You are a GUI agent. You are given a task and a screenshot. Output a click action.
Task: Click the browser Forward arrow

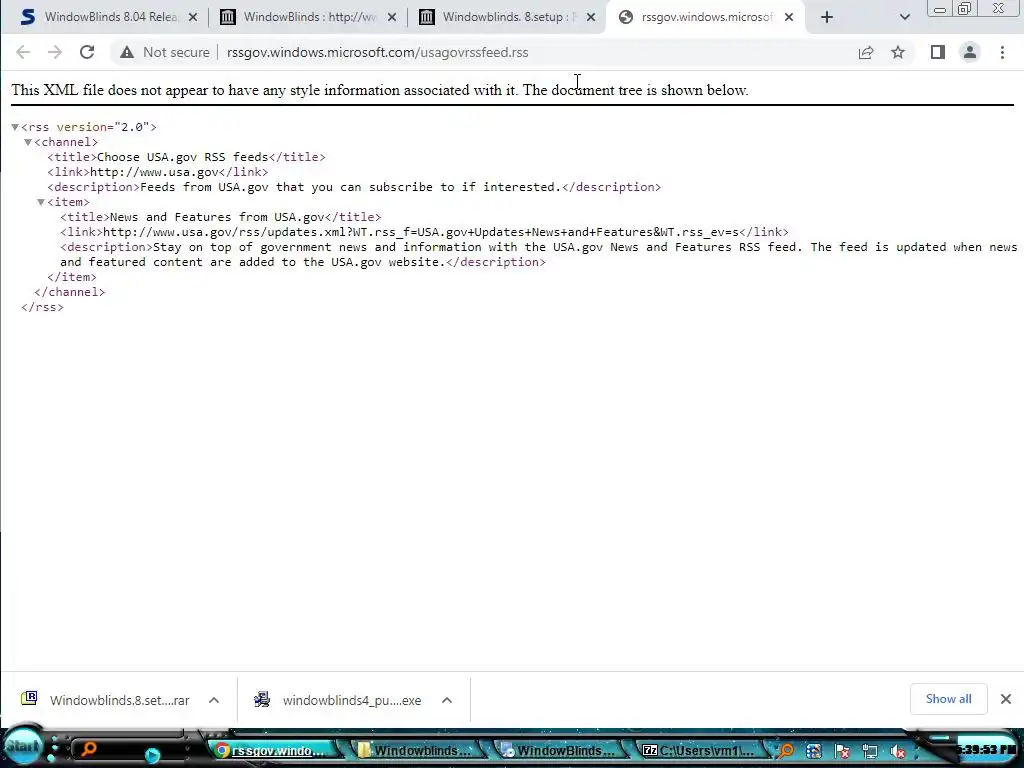point(55,52)
